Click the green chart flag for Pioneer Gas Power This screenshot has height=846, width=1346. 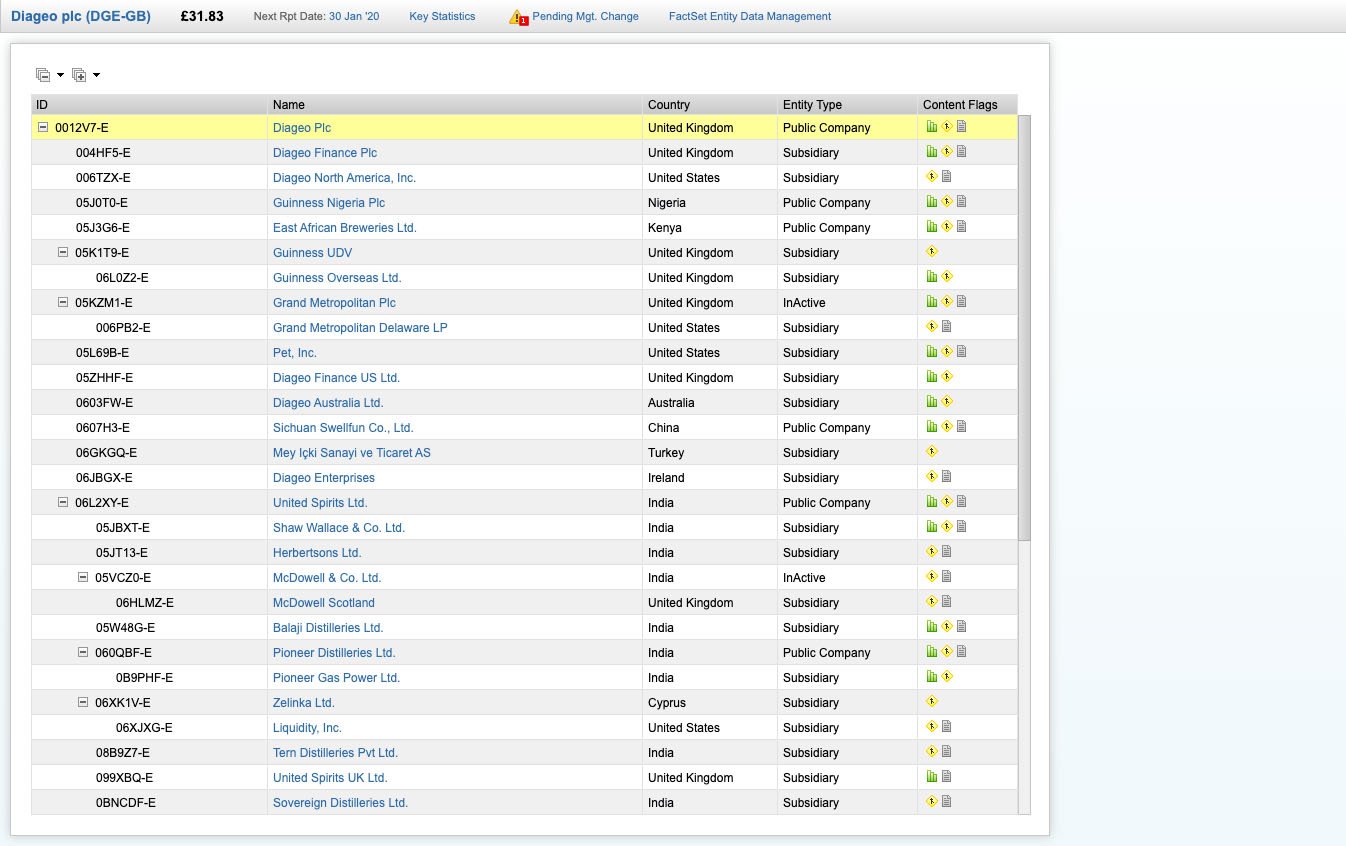(x=932, y=677)
